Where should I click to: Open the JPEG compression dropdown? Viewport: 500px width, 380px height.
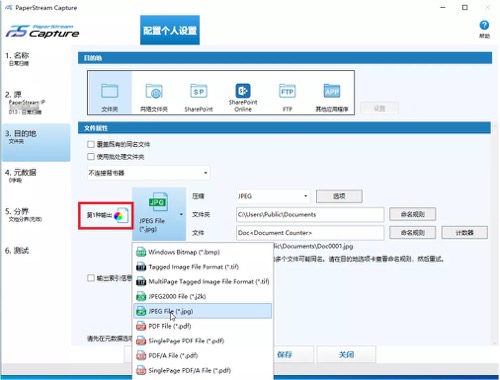(273, 196)
